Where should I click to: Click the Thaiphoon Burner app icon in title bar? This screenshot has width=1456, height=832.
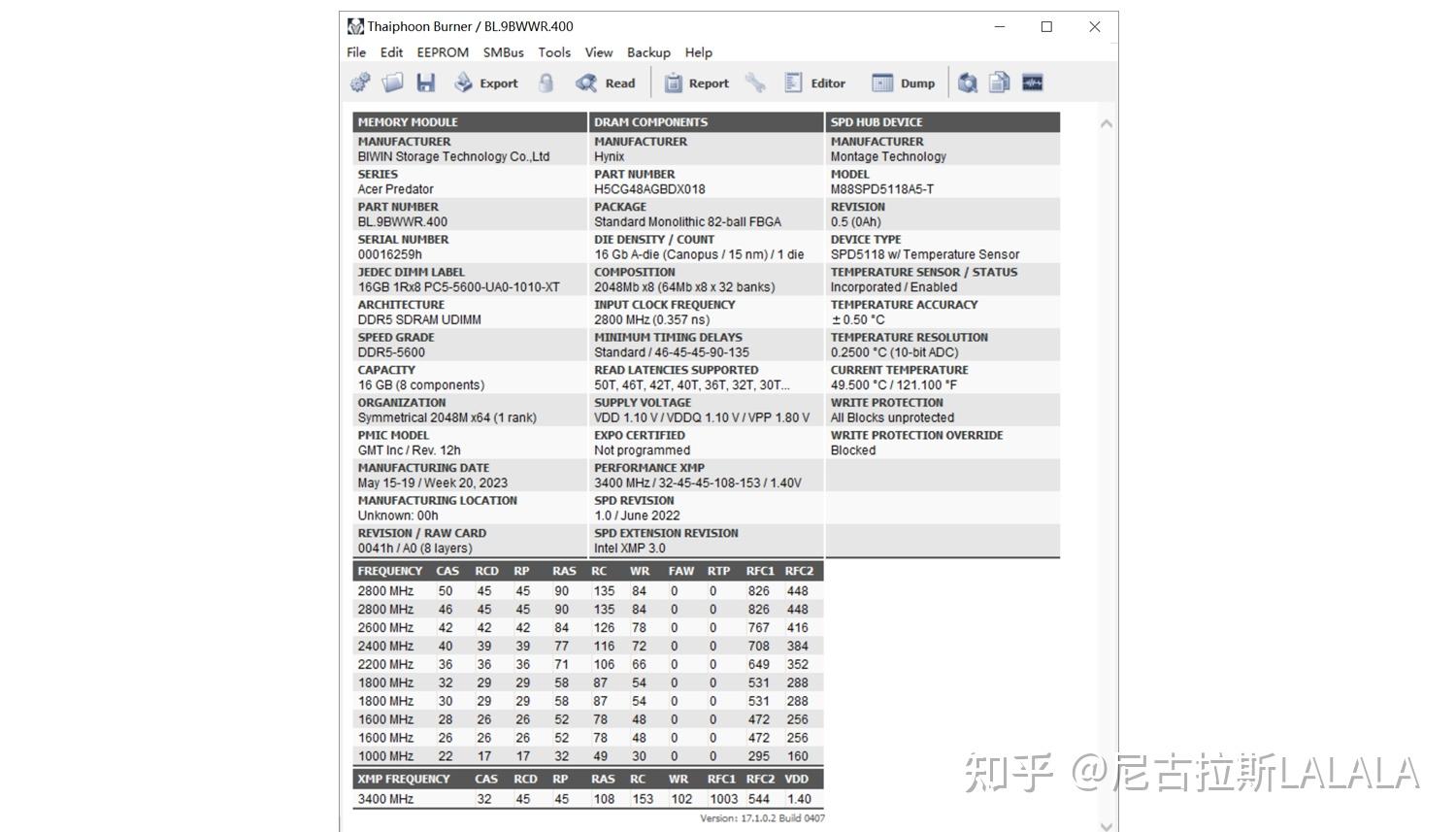click(x=356, y=26)
